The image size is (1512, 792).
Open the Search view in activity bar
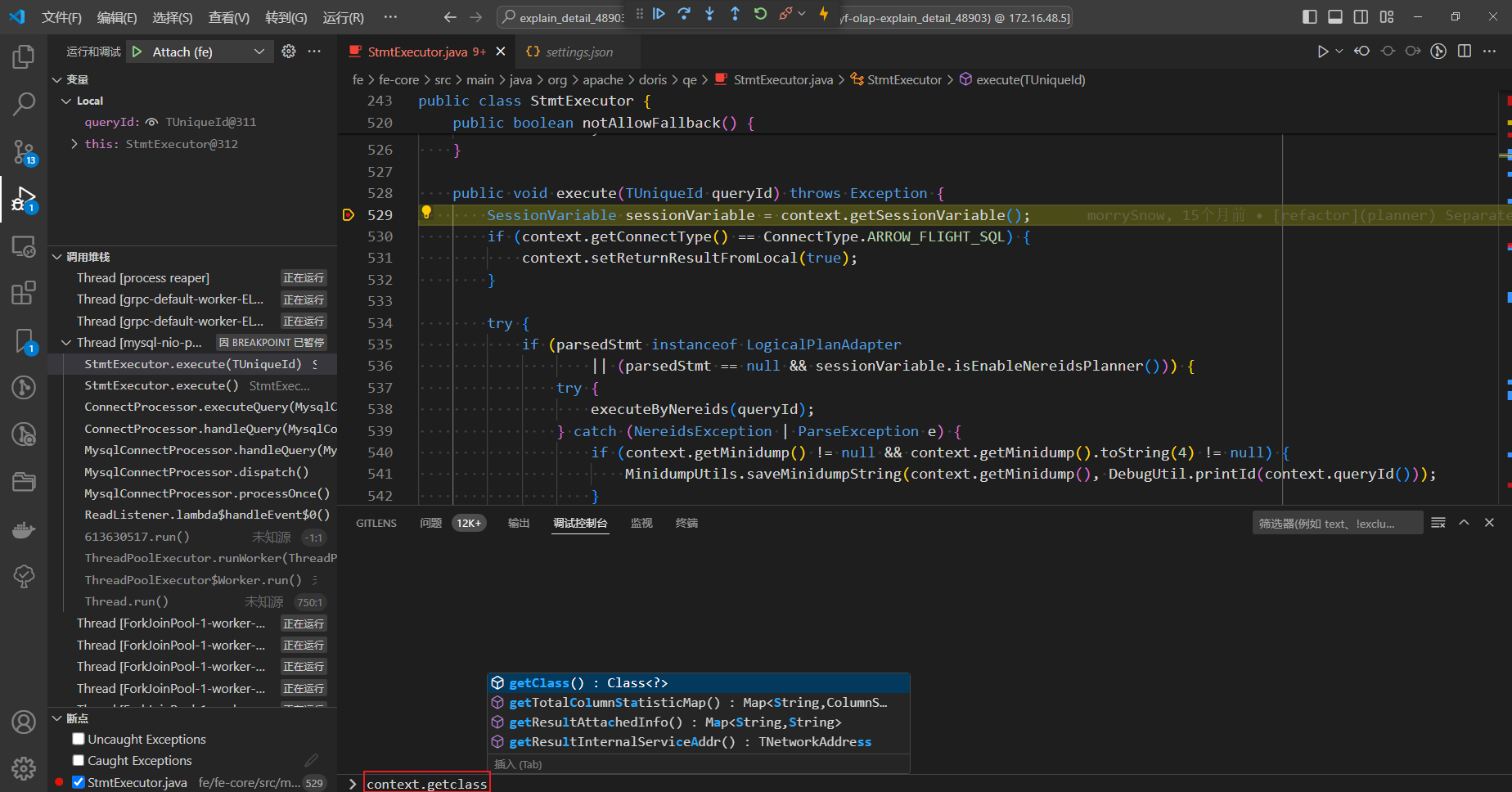click(24, 104)
